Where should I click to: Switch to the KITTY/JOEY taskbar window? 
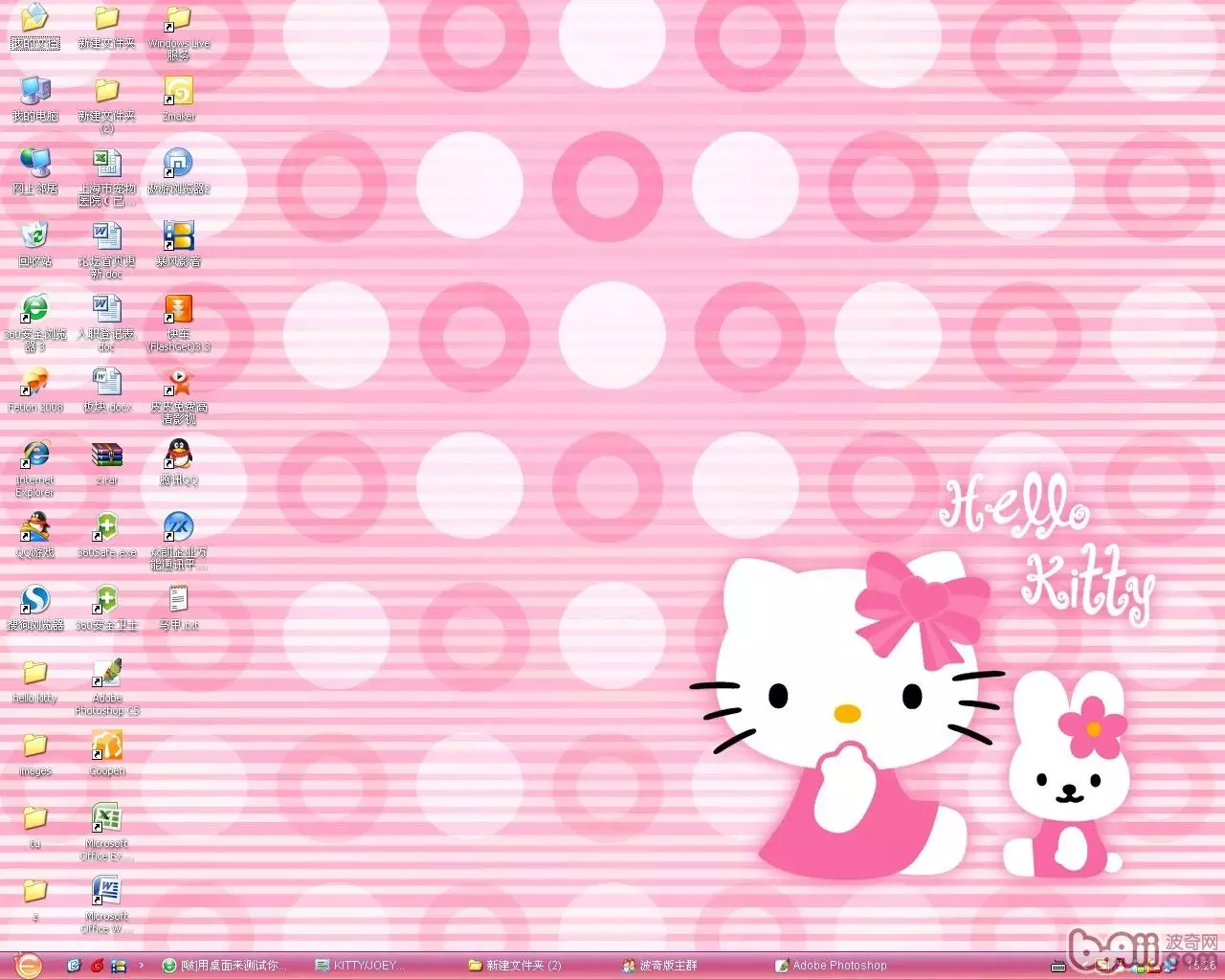coord(360,966)
